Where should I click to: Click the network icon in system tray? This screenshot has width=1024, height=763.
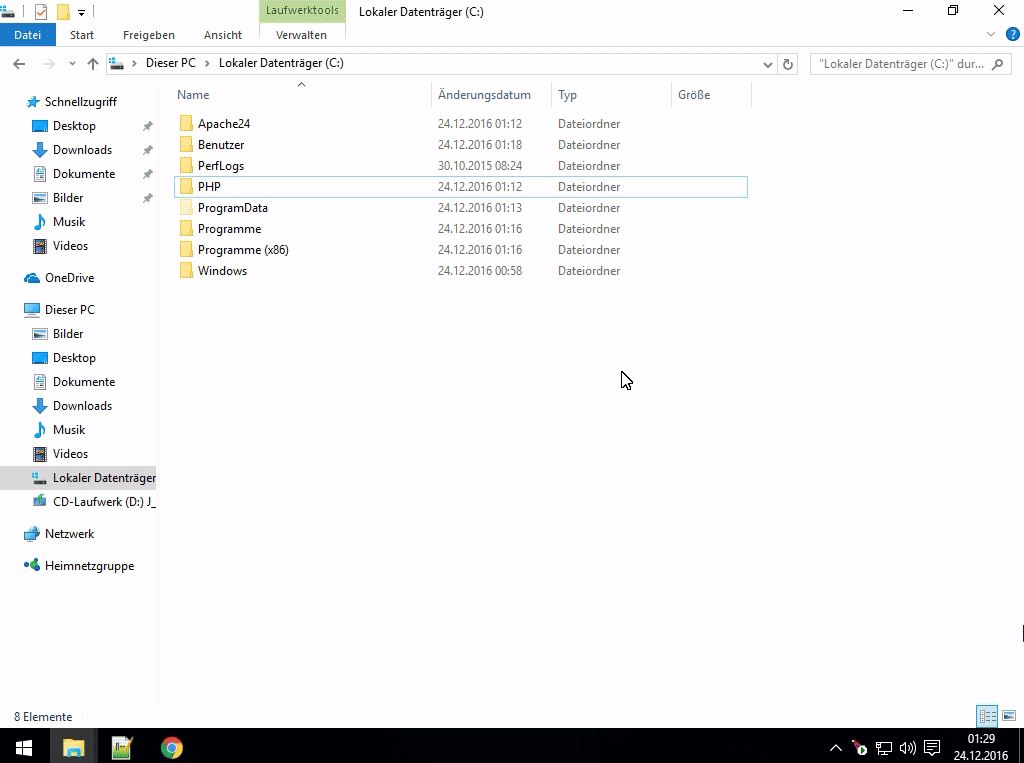tap(884, 747)
